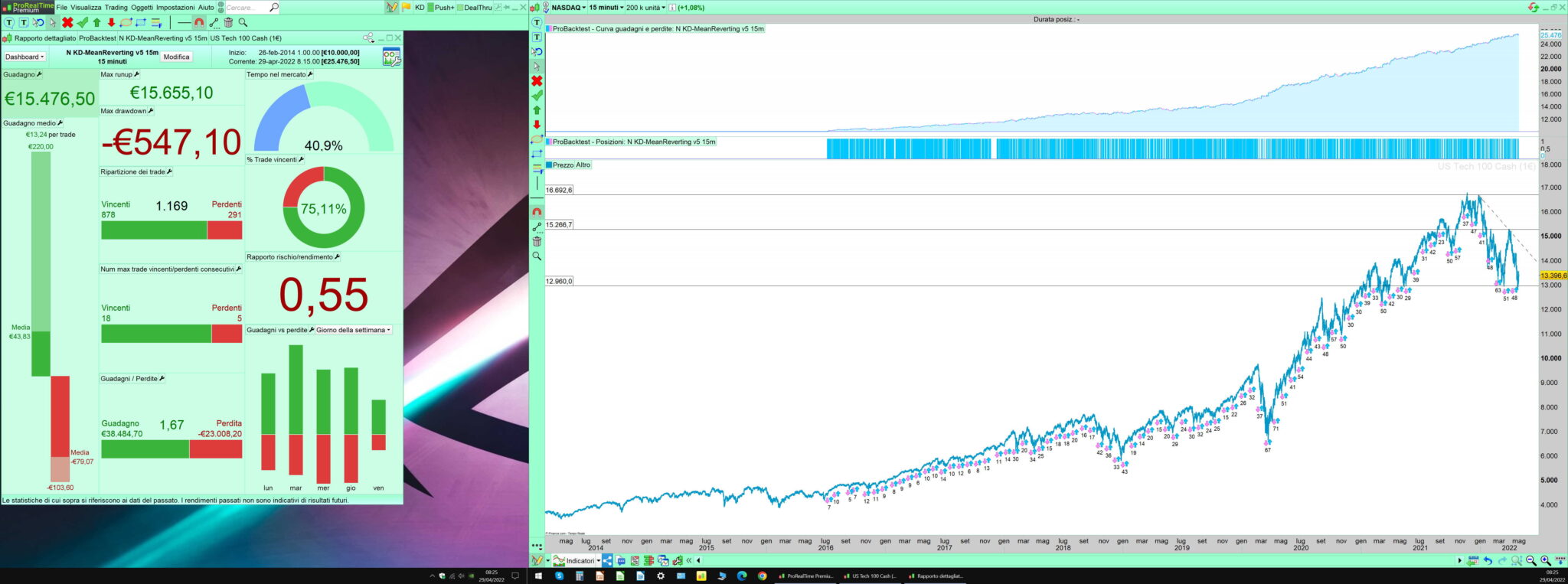Zoom out the chart horizontally

pos(1530,561)
